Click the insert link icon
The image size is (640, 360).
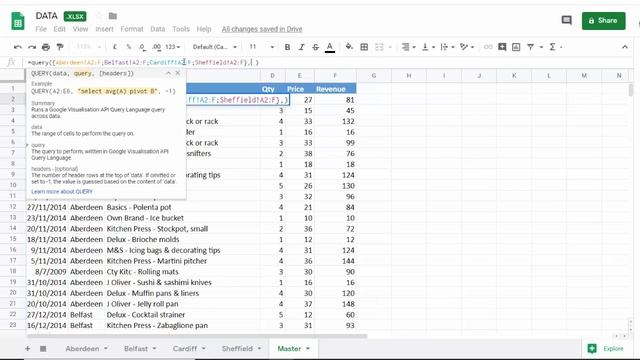488,47
